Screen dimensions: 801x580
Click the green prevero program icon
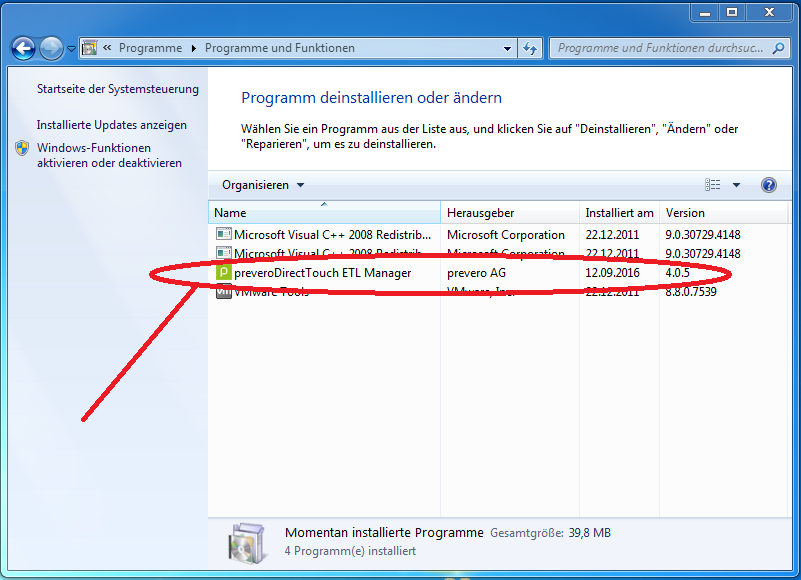(223, 272)
